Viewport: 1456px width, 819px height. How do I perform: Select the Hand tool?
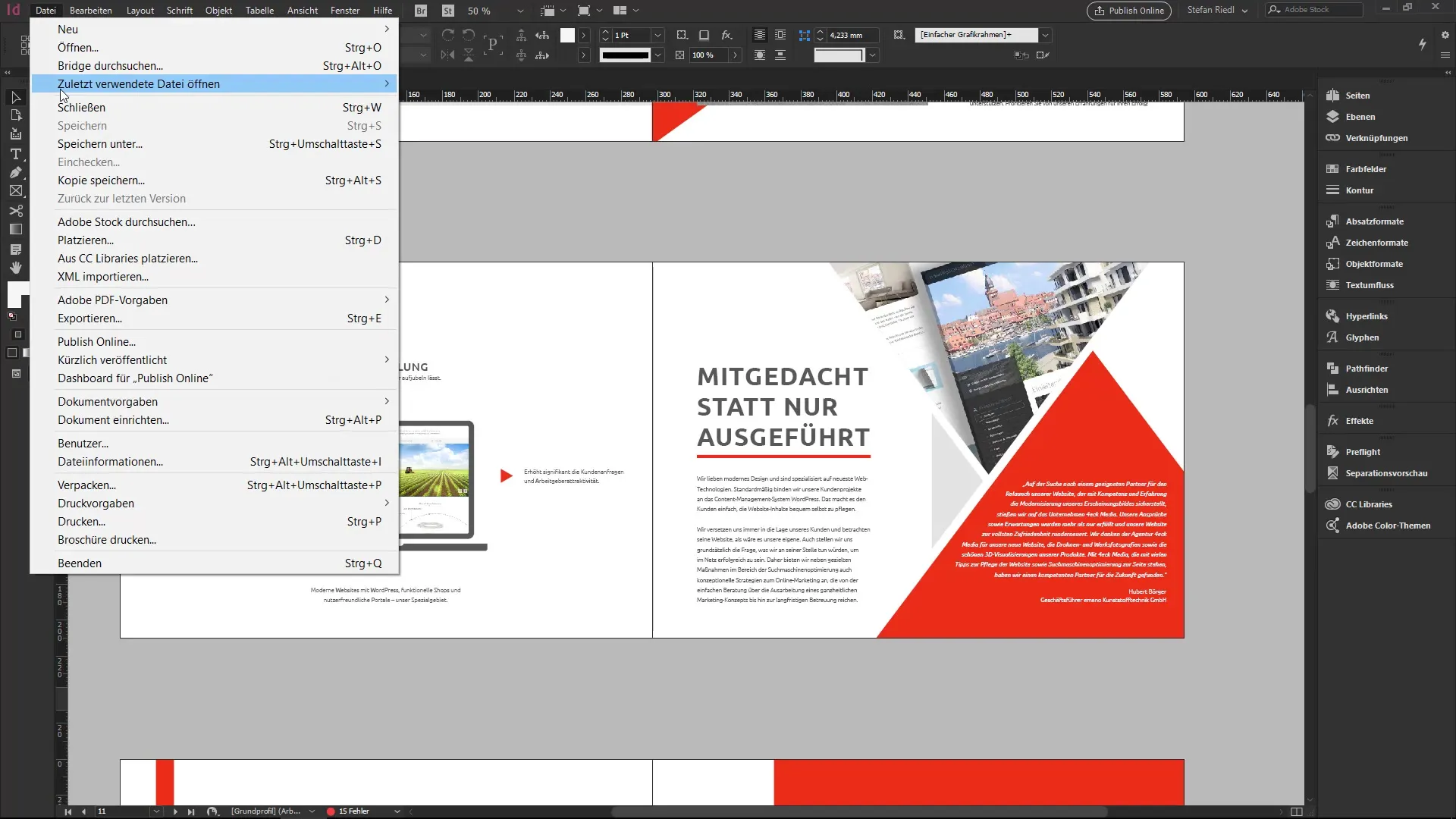pyautogui.click(x=15, y=268)
